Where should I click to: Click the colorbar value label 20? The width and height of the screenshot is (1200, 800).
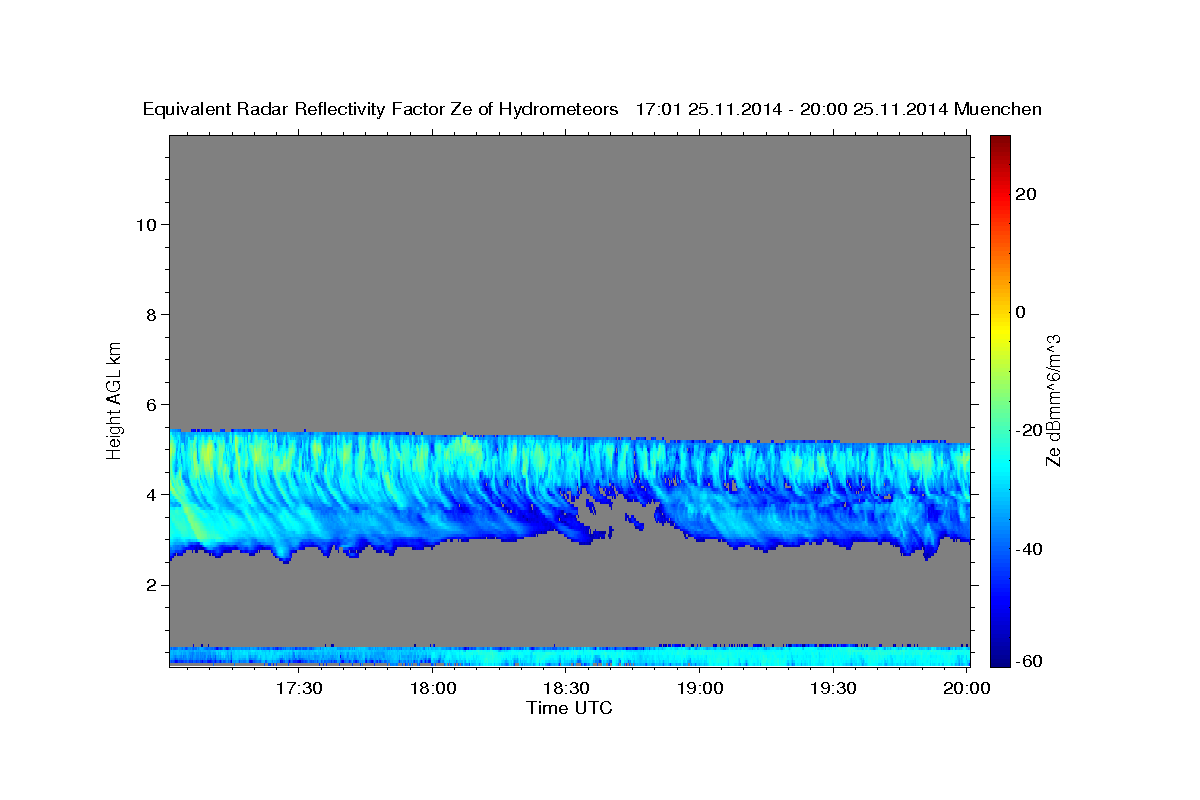click(x=1025, y=194)
